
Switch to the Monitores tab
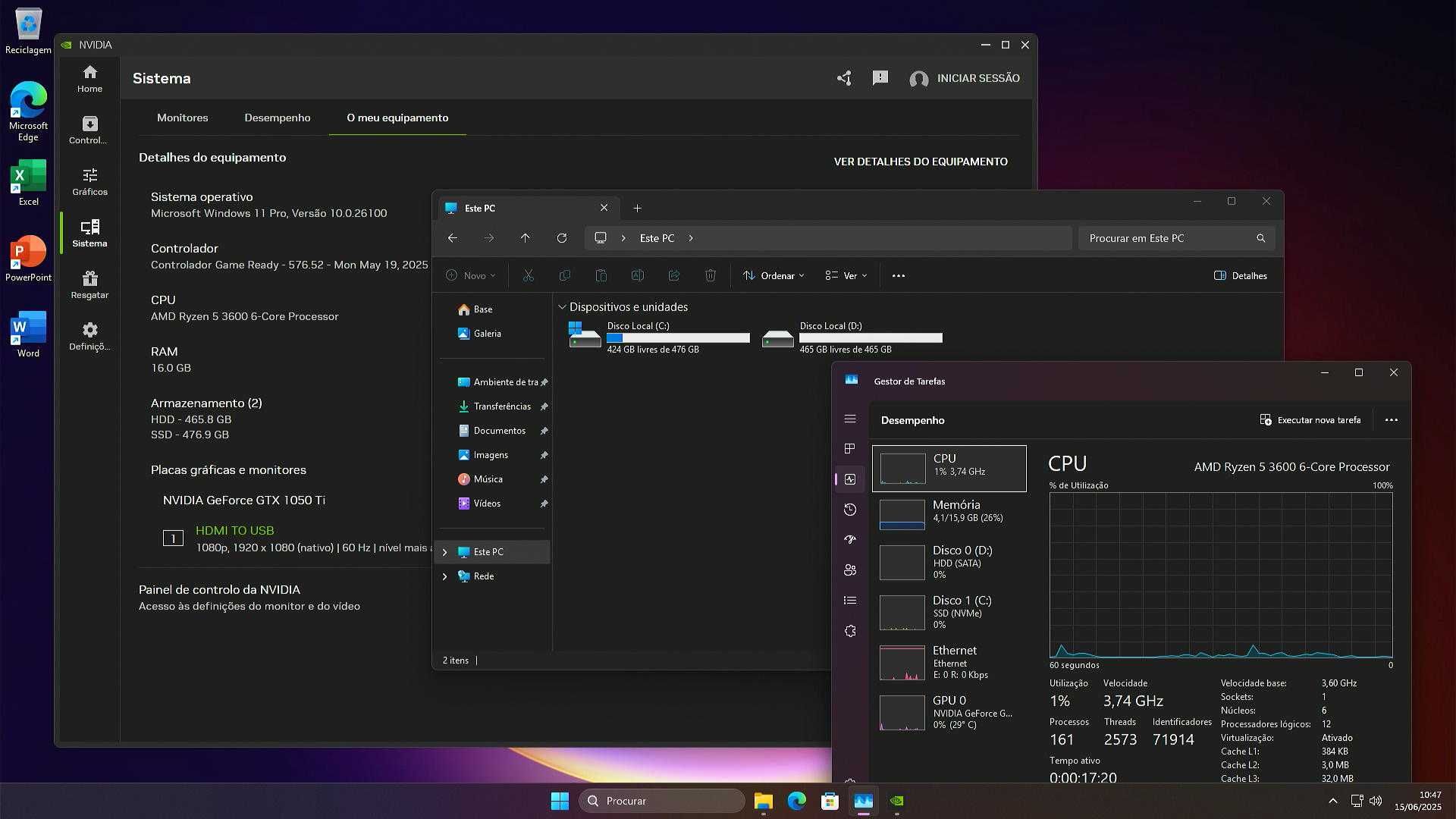pyautogui.click(x=182, y=118)
